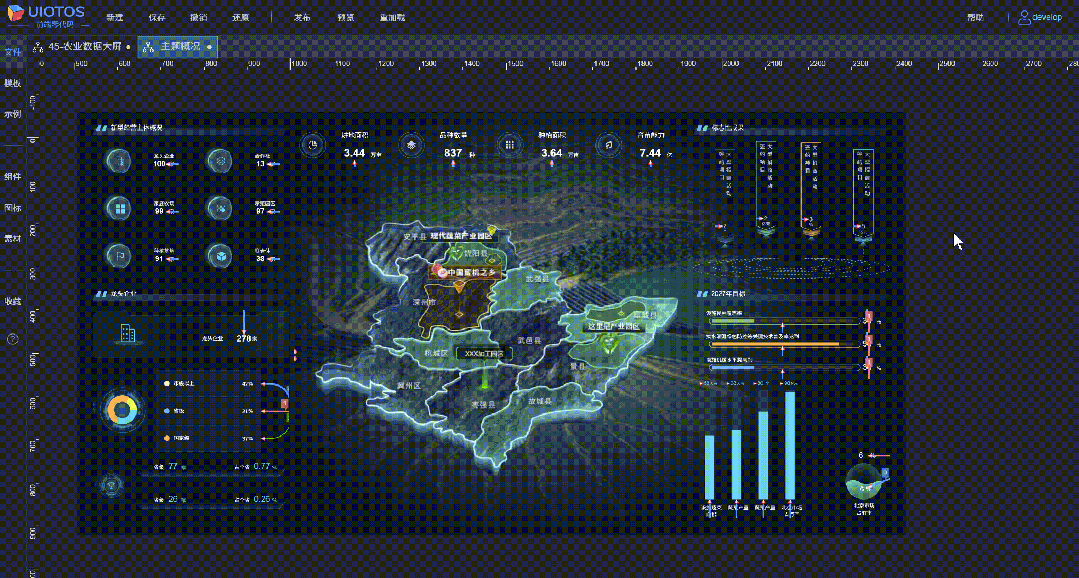The image size is (1079, 578).
Task: Switch to the 45-农业数据大屏 tab
Action: (x=85, y=47)
